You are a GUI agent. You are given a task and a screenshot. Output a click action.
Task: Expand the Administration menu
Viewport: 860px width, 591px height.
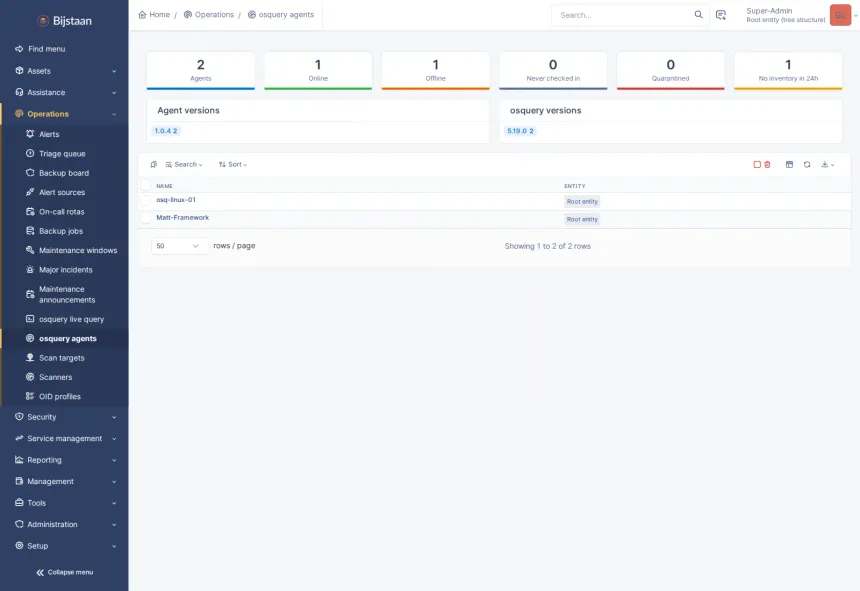point(64,524)
